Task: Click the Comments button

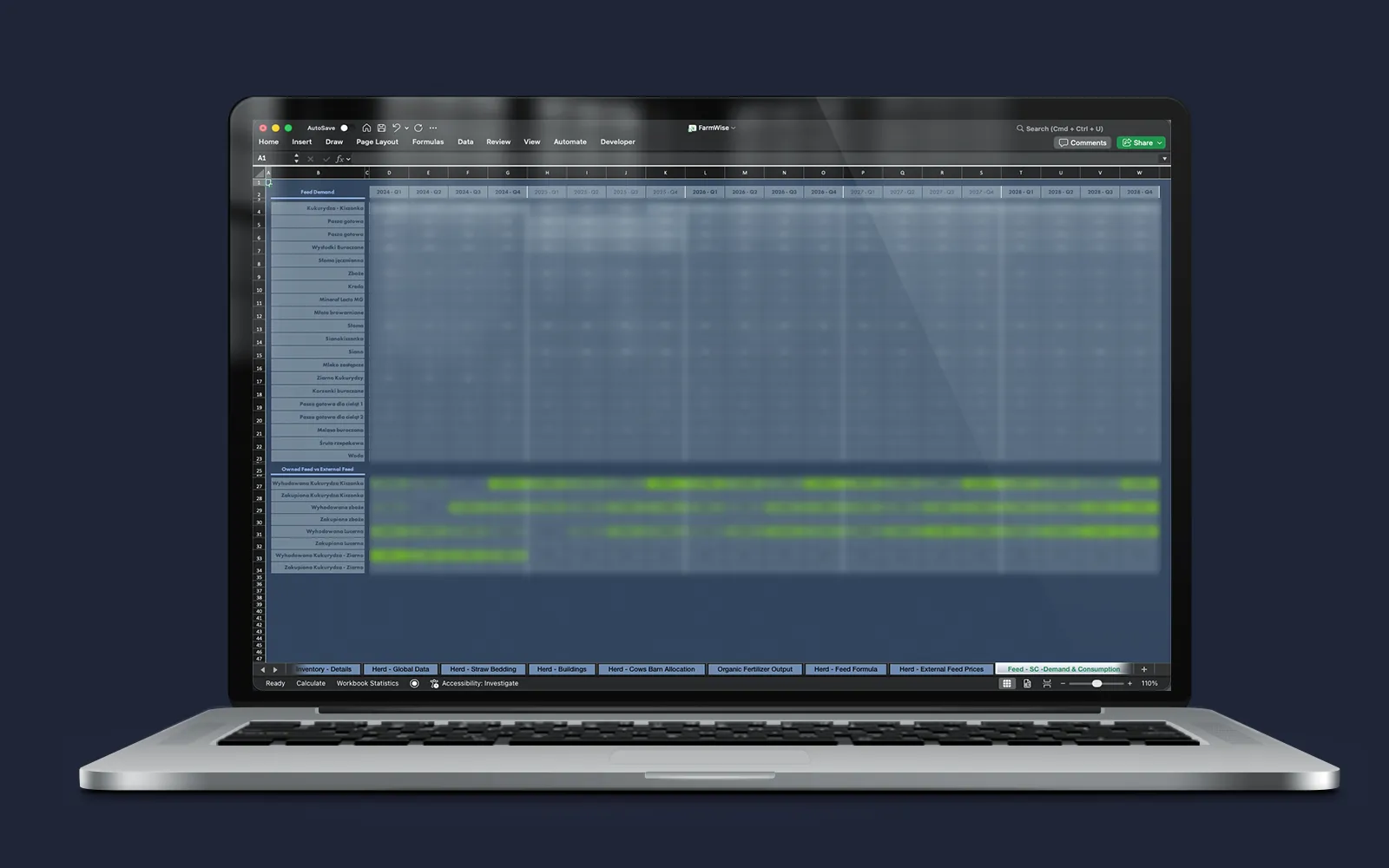Action: coord(1083,142)
